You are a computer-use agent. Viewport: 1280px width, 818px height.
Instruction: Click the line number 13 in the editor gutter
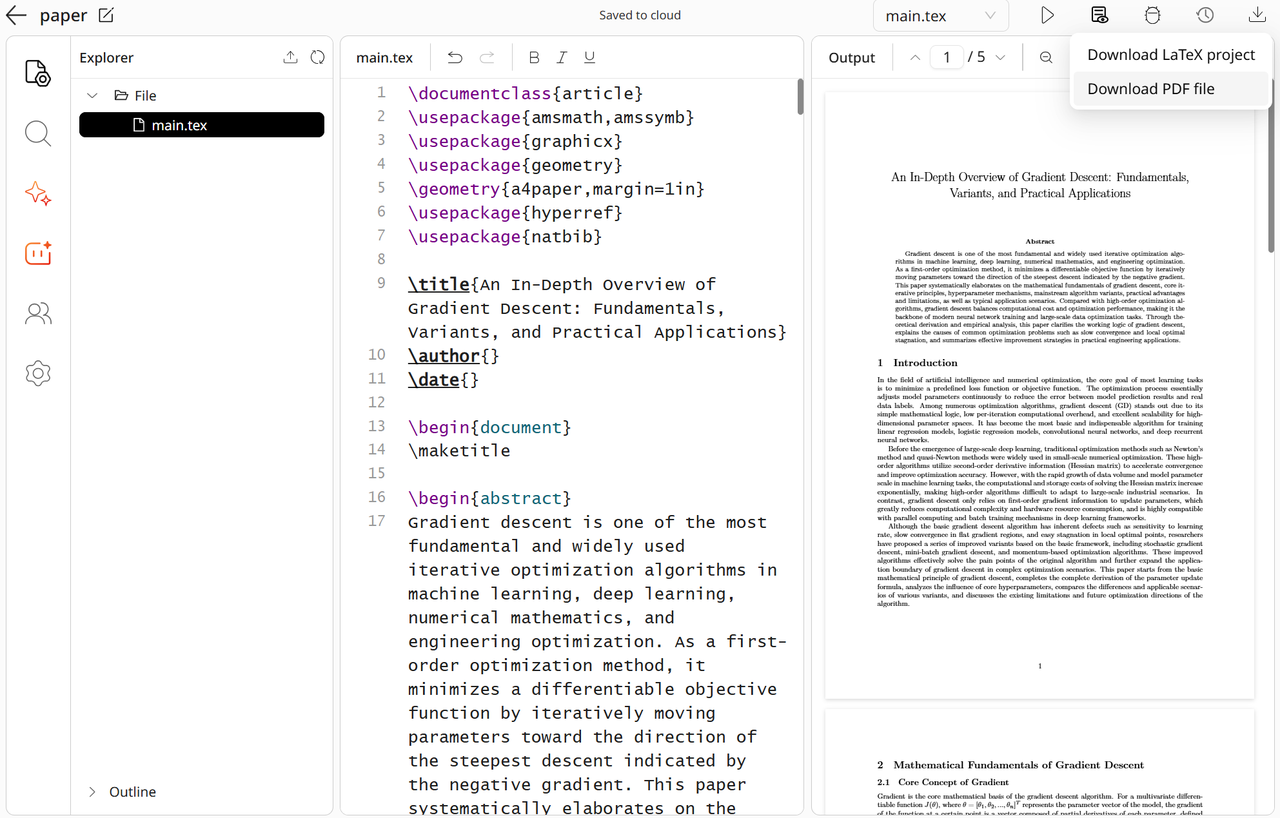376,427
